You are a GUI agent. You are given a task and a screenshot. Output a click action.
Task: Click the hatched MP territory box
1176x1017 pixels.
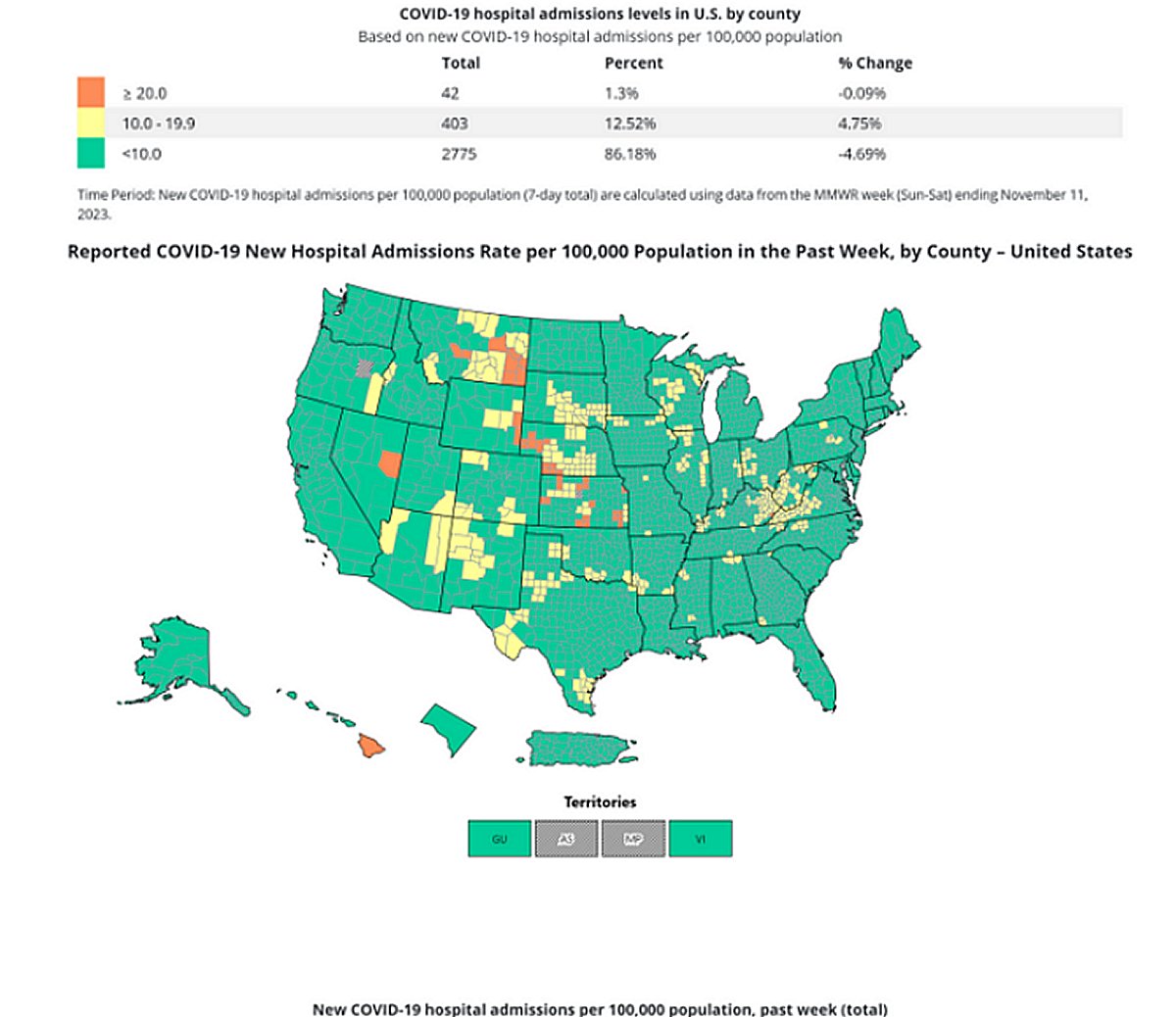point(633,839)
